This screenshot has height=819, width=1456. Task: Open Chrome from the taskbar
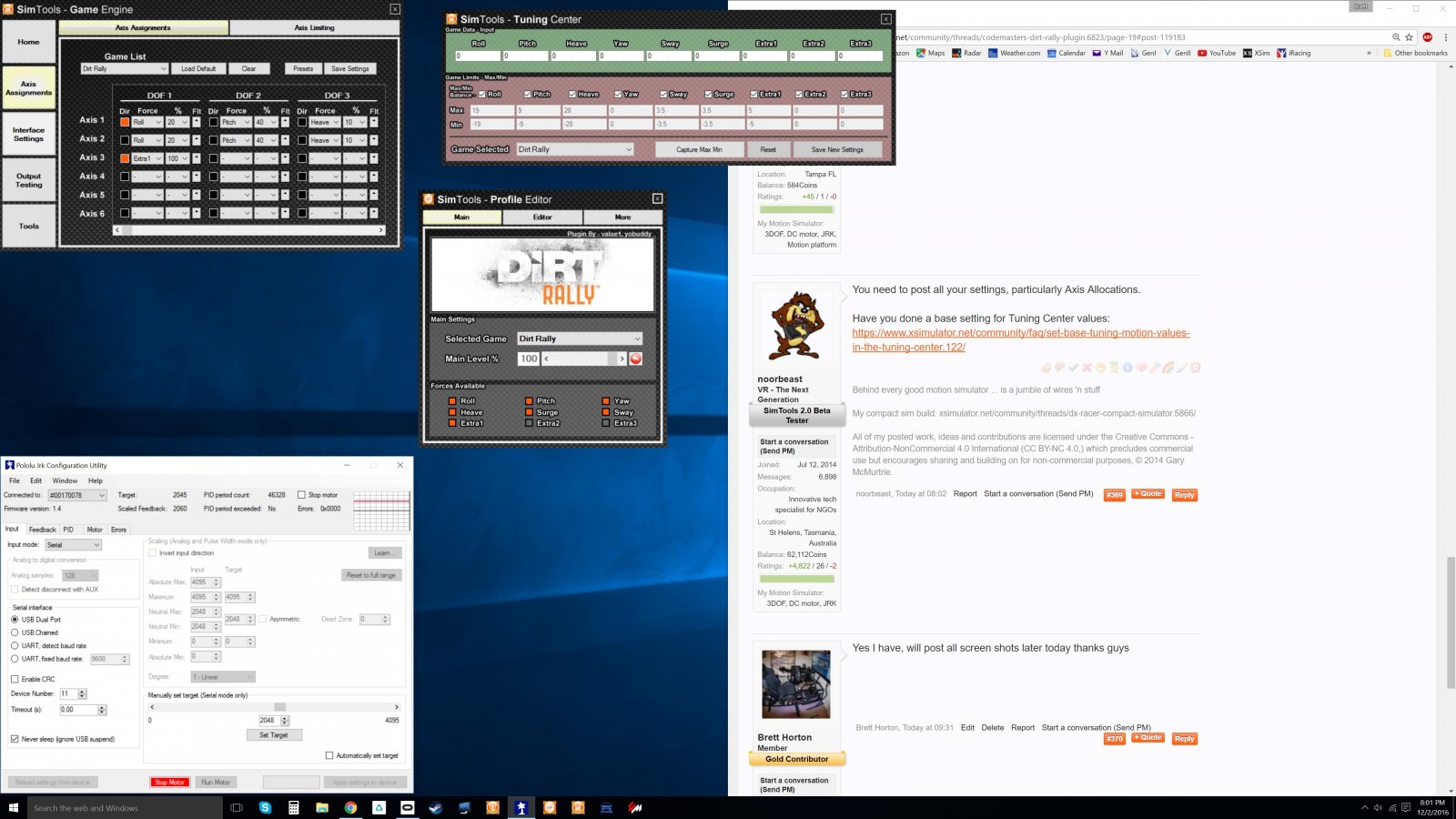[x=350, y=807]
